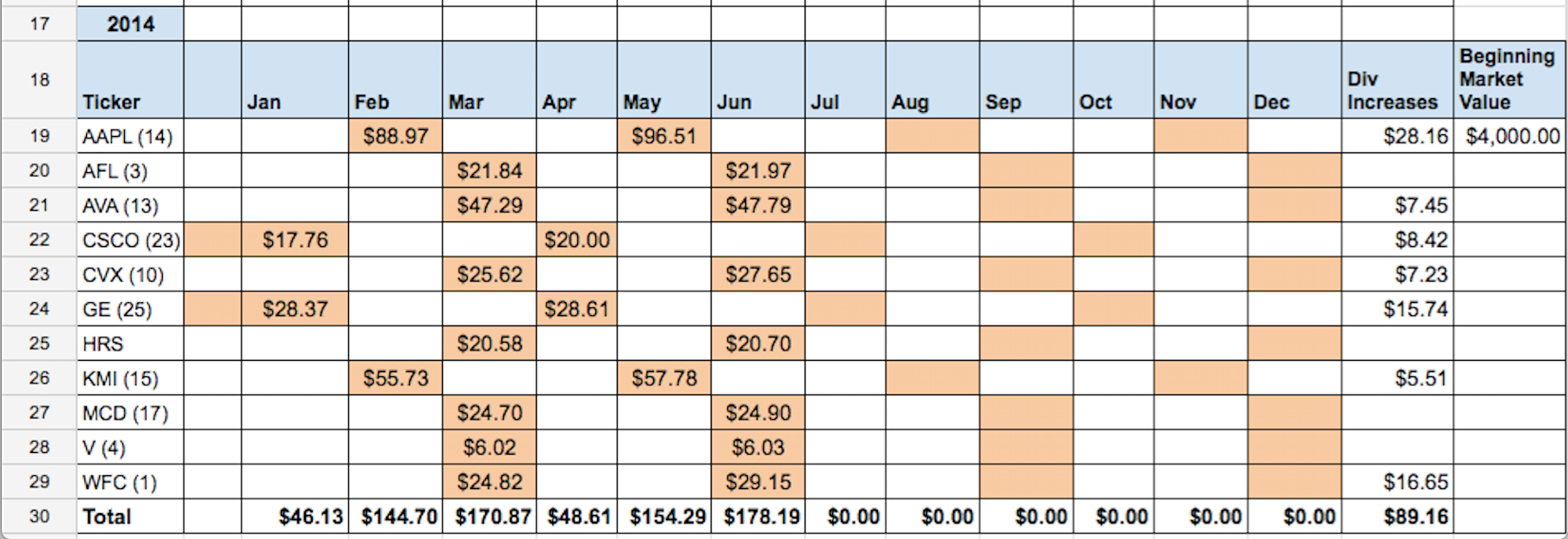Click the V (4) ticker cell
The height and width of the screenshot is (539, 1568).
pos(130,448)
